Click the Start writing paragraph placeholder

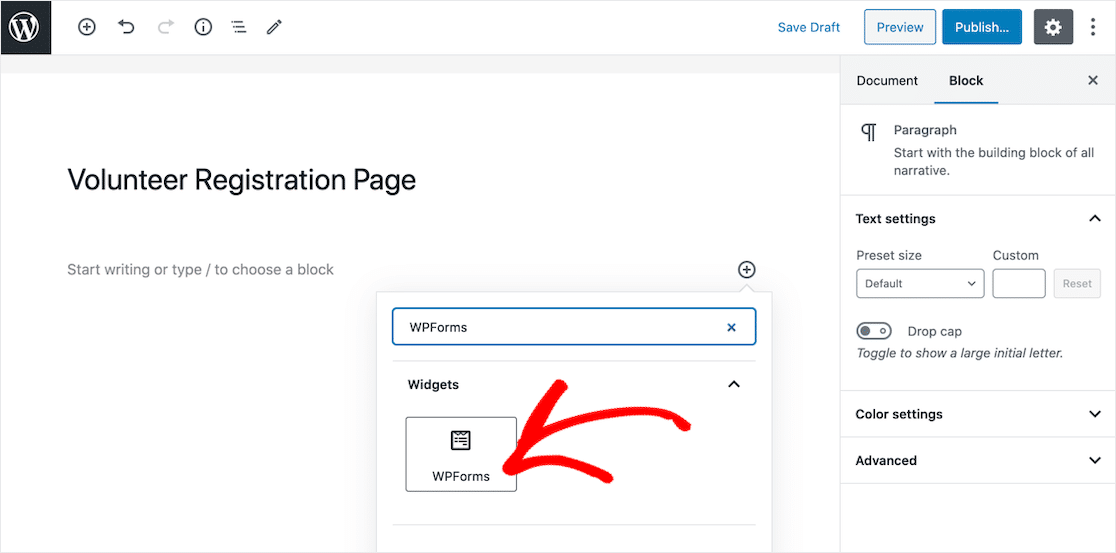click(x=201, y=270)
